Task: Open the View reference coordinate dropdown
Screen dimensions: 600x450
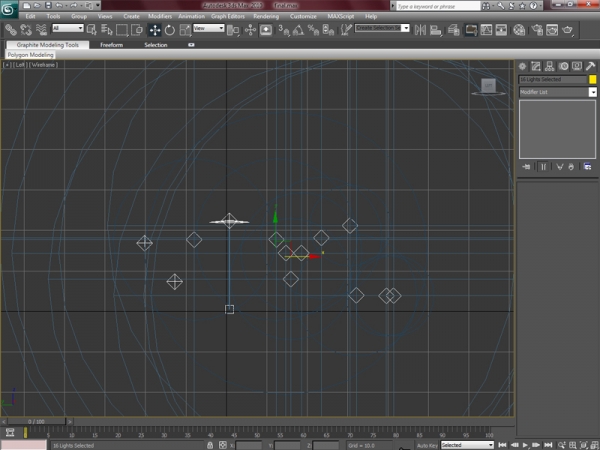Action: (209, 28)
